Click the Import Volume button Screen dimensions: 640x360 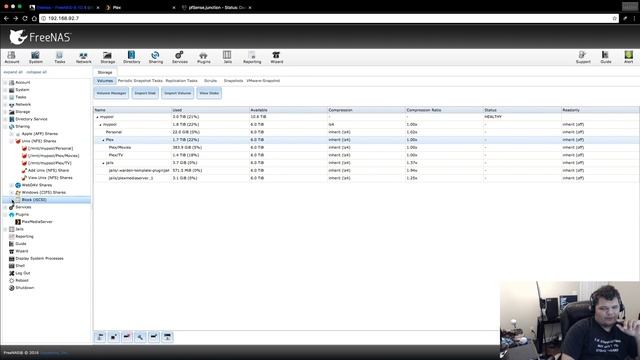[x=178, y=93]
